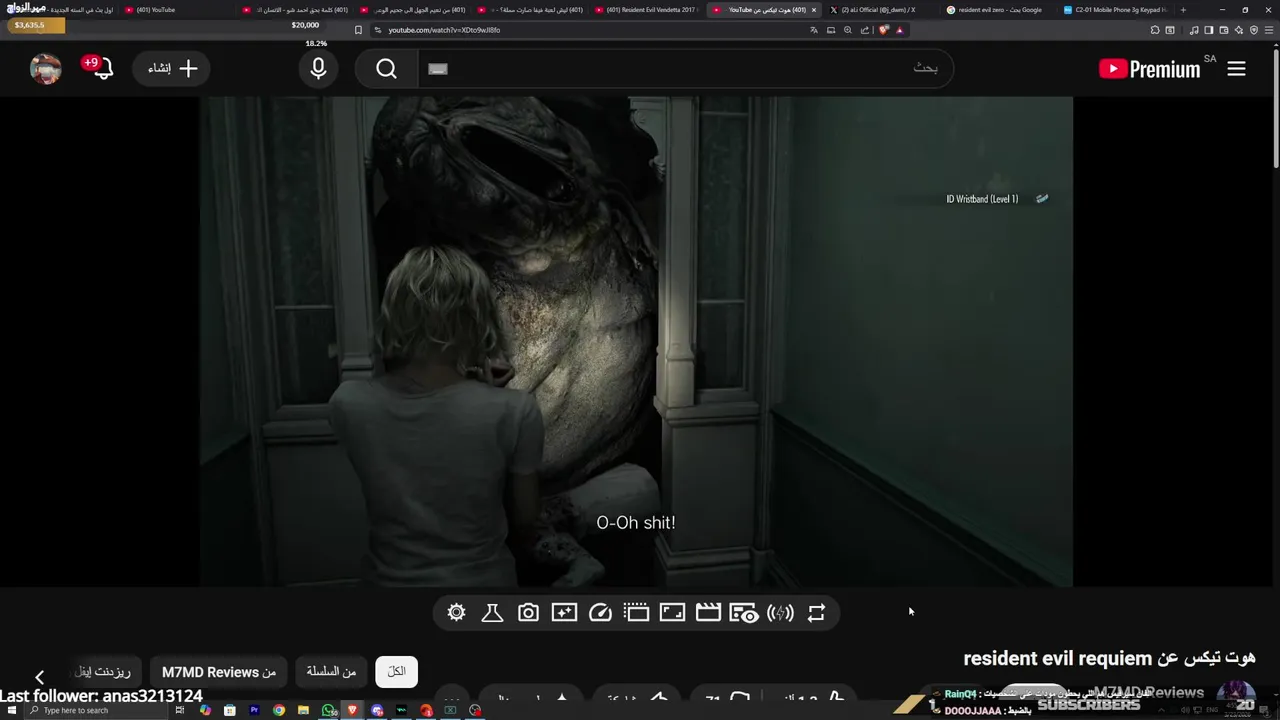The image size is (1280, 720).
Task: Click the lightning broadcast boost icon
Action: [780, 613]
